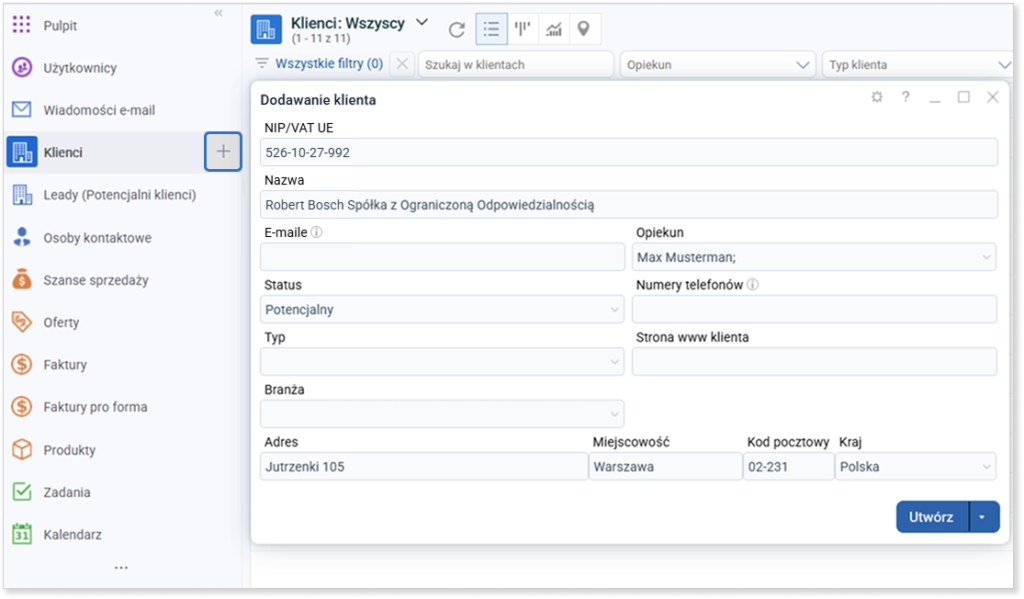Click the NIP/VAT UE field
The image size is (1024, 599).
coord(629,152)
